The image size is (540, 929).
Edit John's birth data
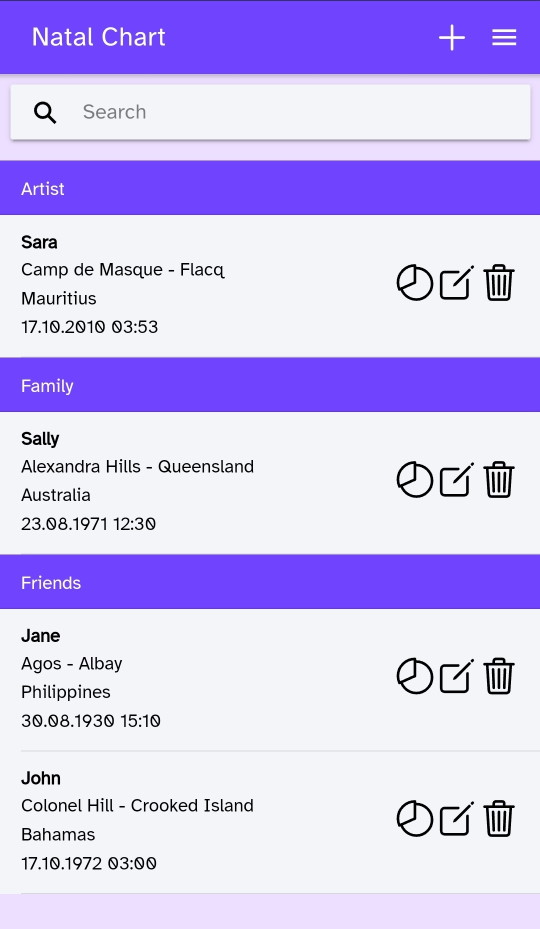[x=456, y=819]
